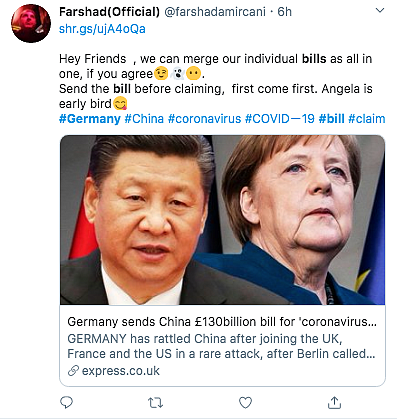Screen dimensions: 397x419
Task: Open the Farshad(Official) display name
Action: [109, 12]
